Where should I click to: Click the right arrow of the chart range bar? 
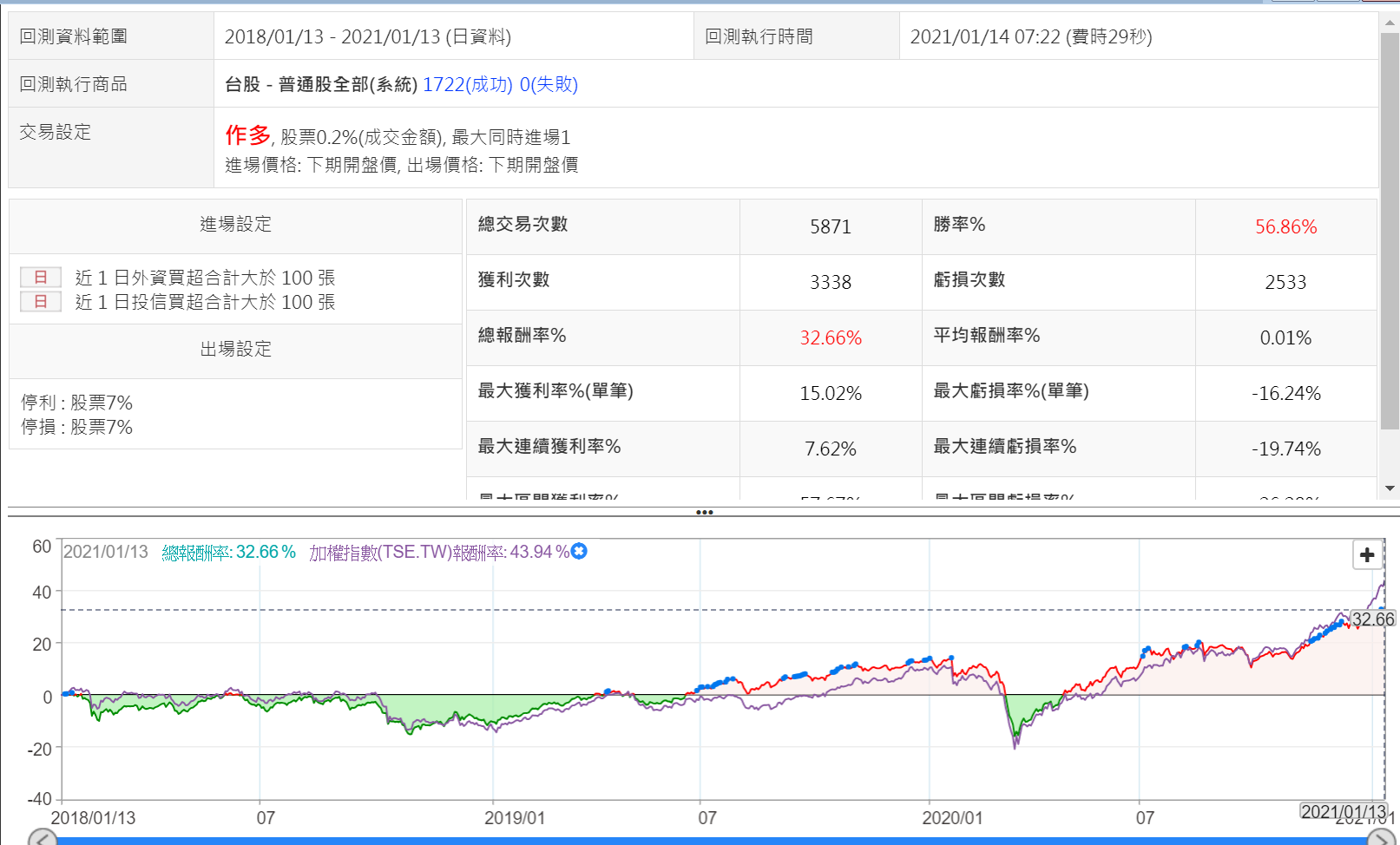click(x=1381, y=838)
